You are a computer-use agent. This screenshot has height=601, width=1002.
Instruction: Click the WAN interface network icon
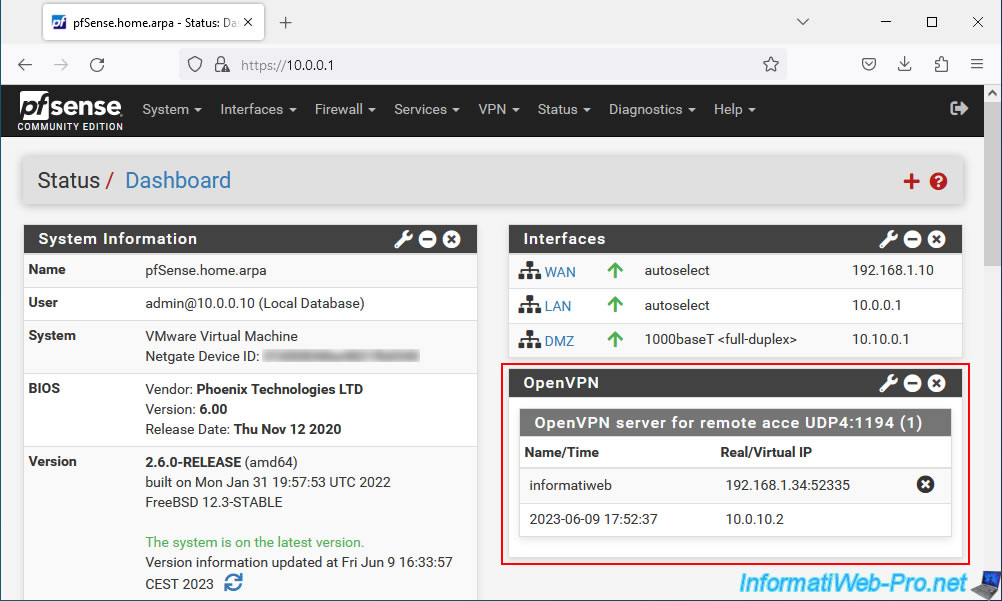click(x=529, y=271)
